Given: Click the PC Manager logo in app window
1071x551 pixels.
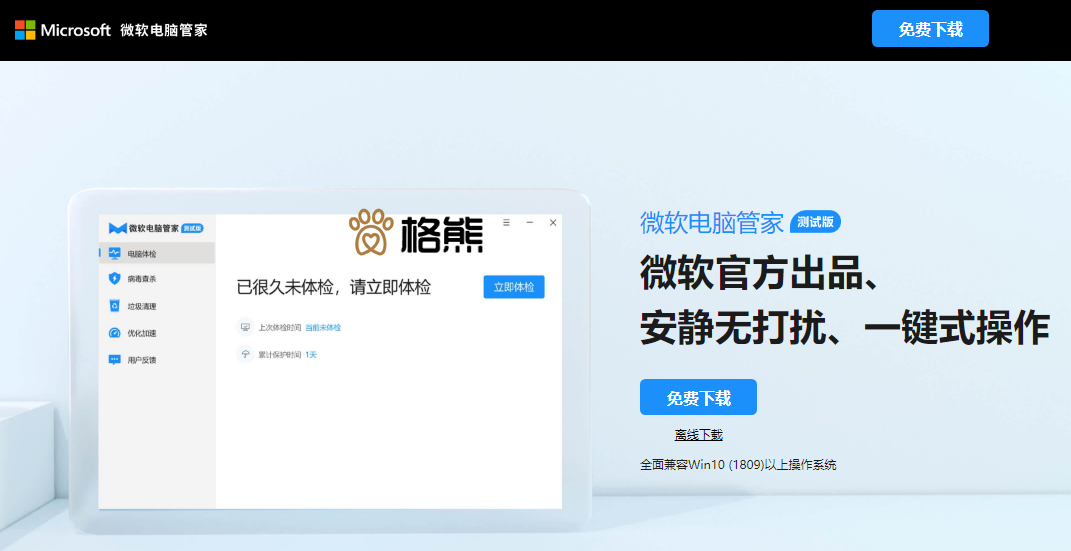Looking at the screenshot, I should (x=117, y=228).
